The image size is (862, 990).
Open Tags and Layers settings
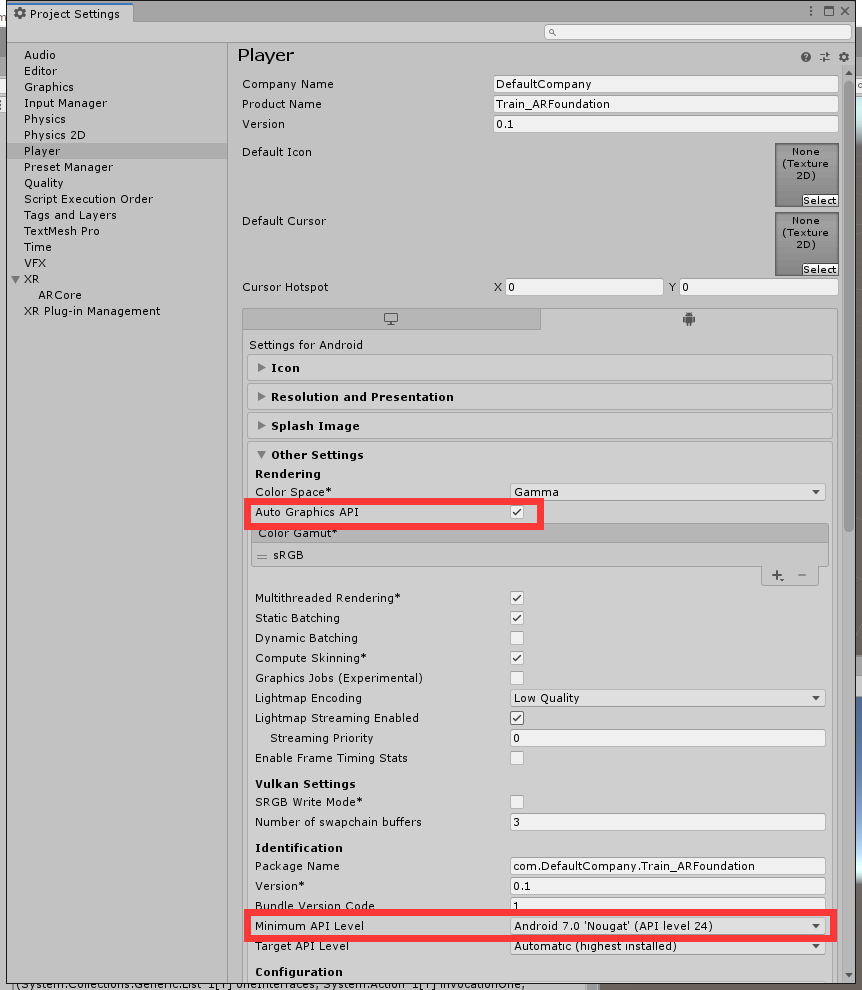70,215
